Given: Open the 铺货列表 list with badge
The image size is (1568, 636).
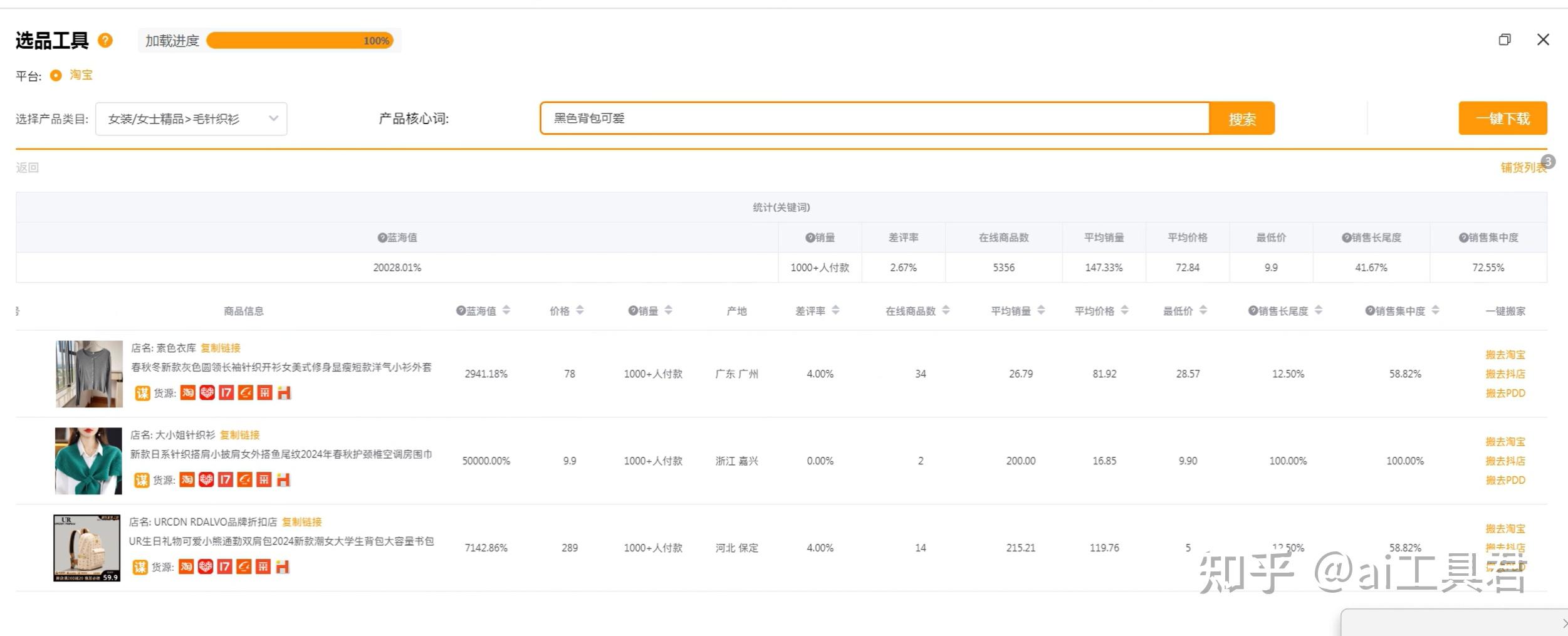Looking at the screenshot, I should pos(1523,167).
